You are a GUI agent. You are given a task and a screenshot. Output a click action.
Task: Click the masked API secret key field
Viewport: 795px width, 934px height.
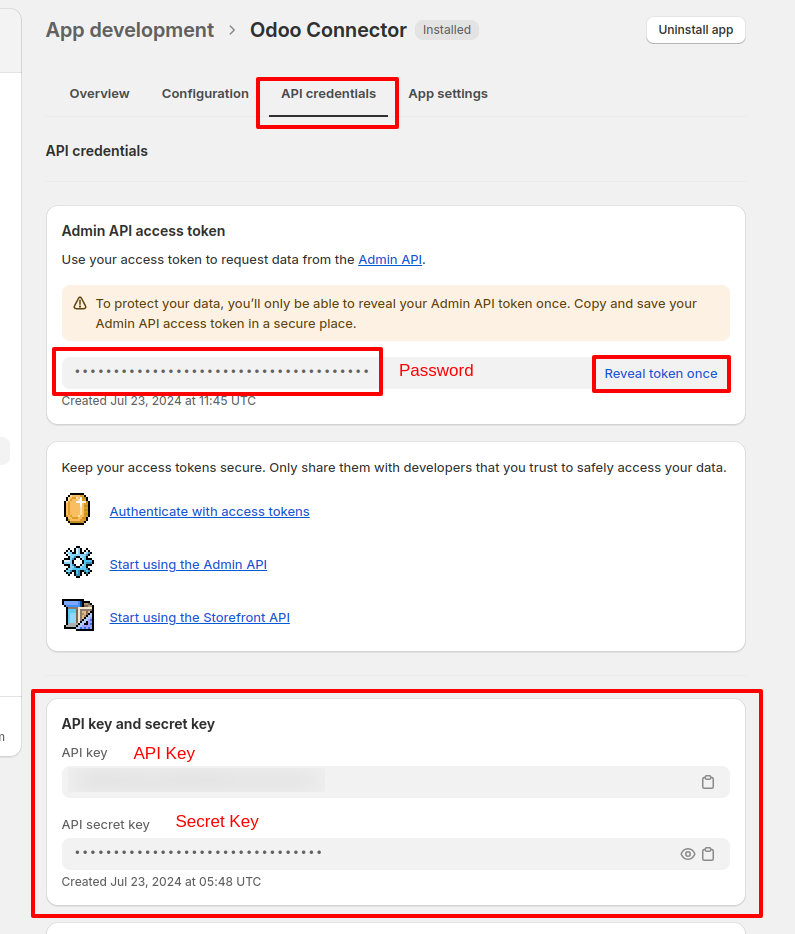point(396,854)
